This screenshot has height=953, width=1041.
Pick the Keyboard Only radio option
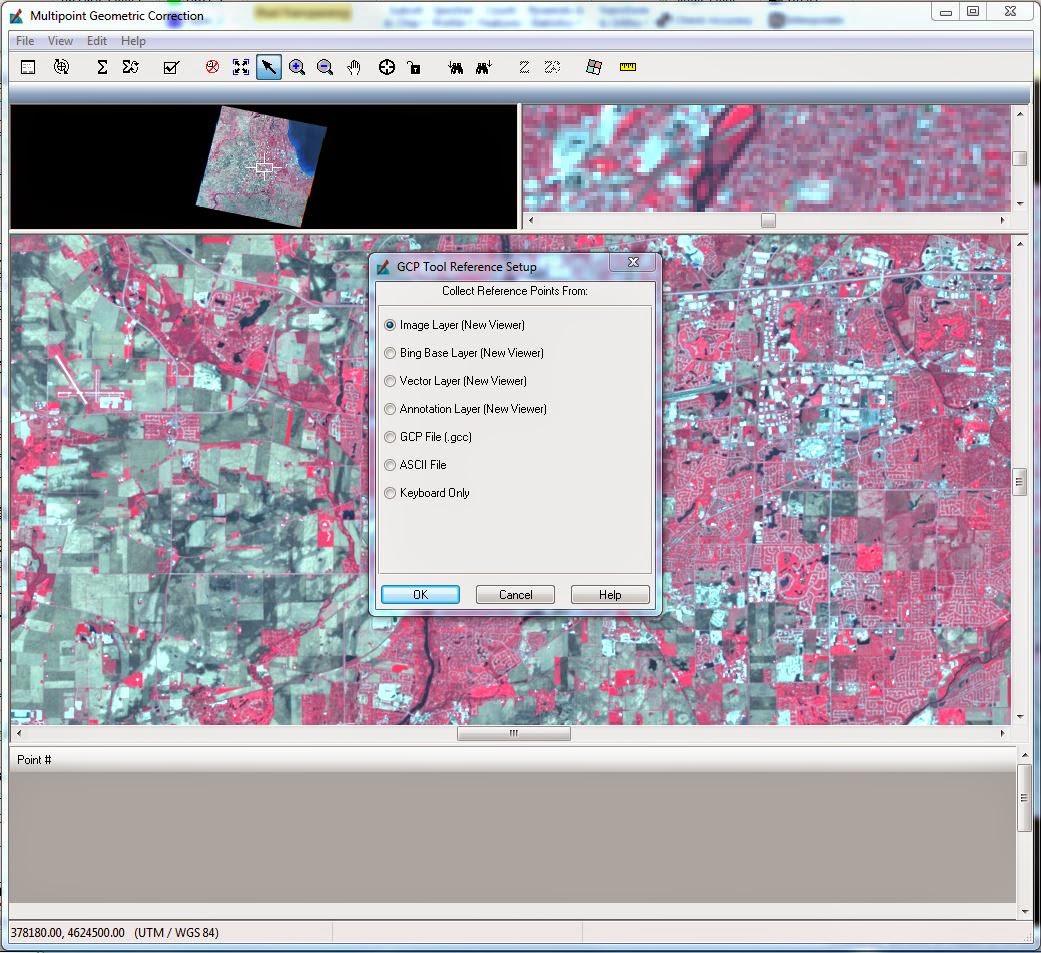pyautogui.click(x=390, y=493)
